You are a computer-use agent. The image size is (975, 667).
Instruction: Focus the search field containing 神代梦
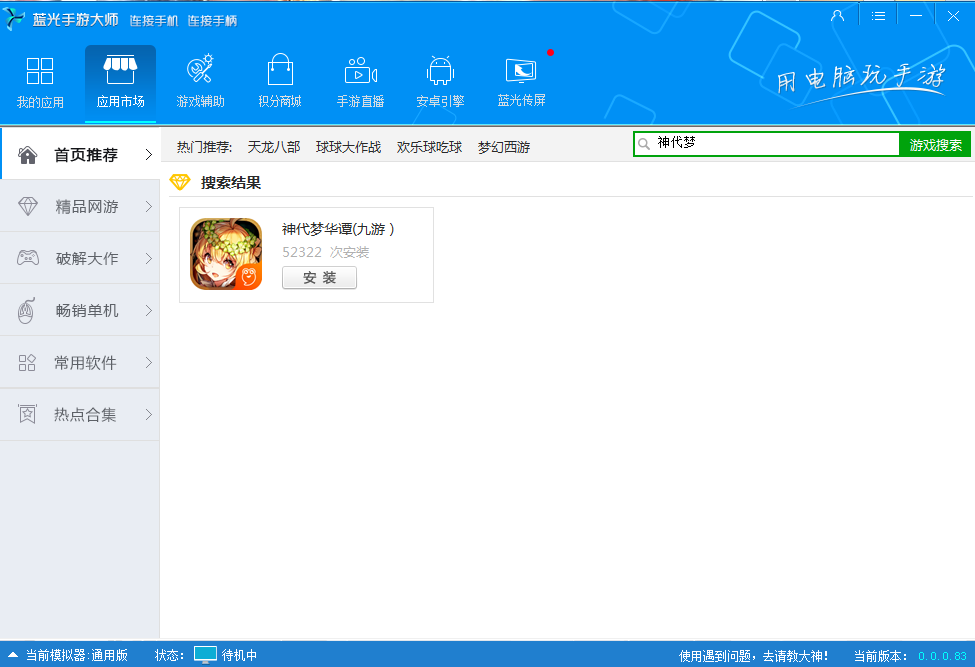point(766,144)
